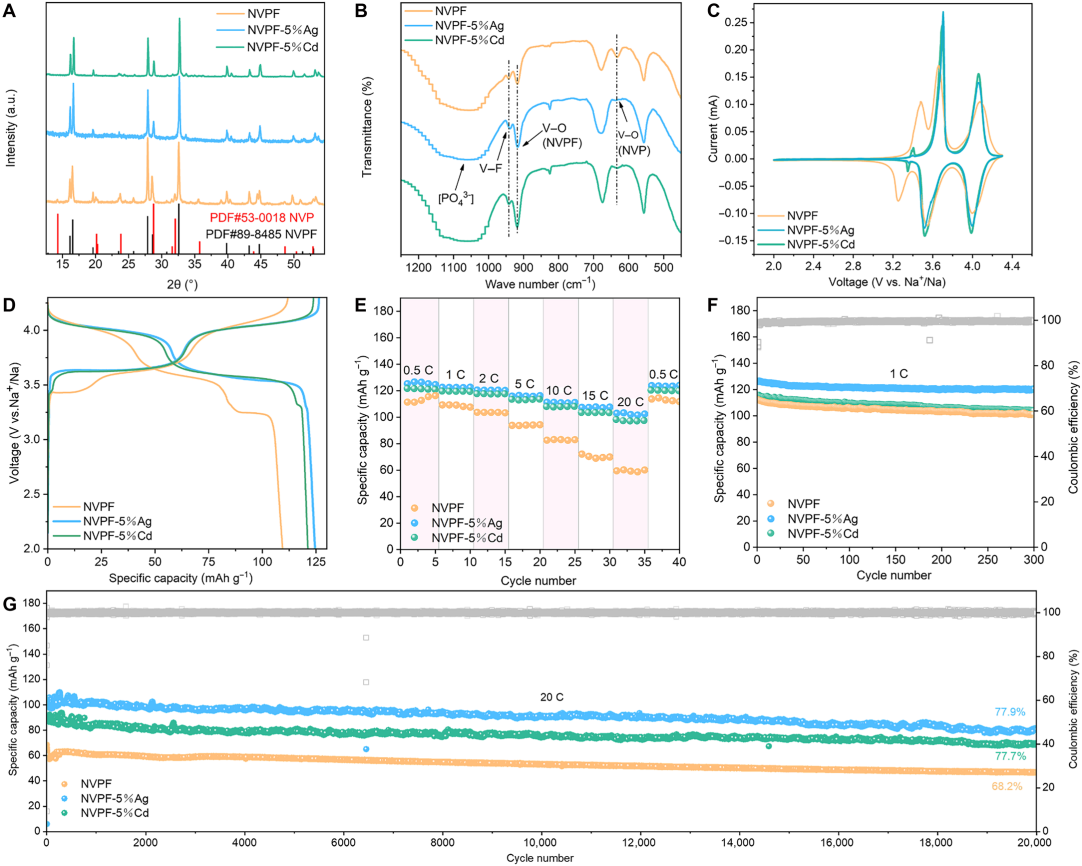The width and height of the screenshot is (1082, 866).
Task: Click the V–O (NVP) annotation in panel B
Action: pos(633,141)
